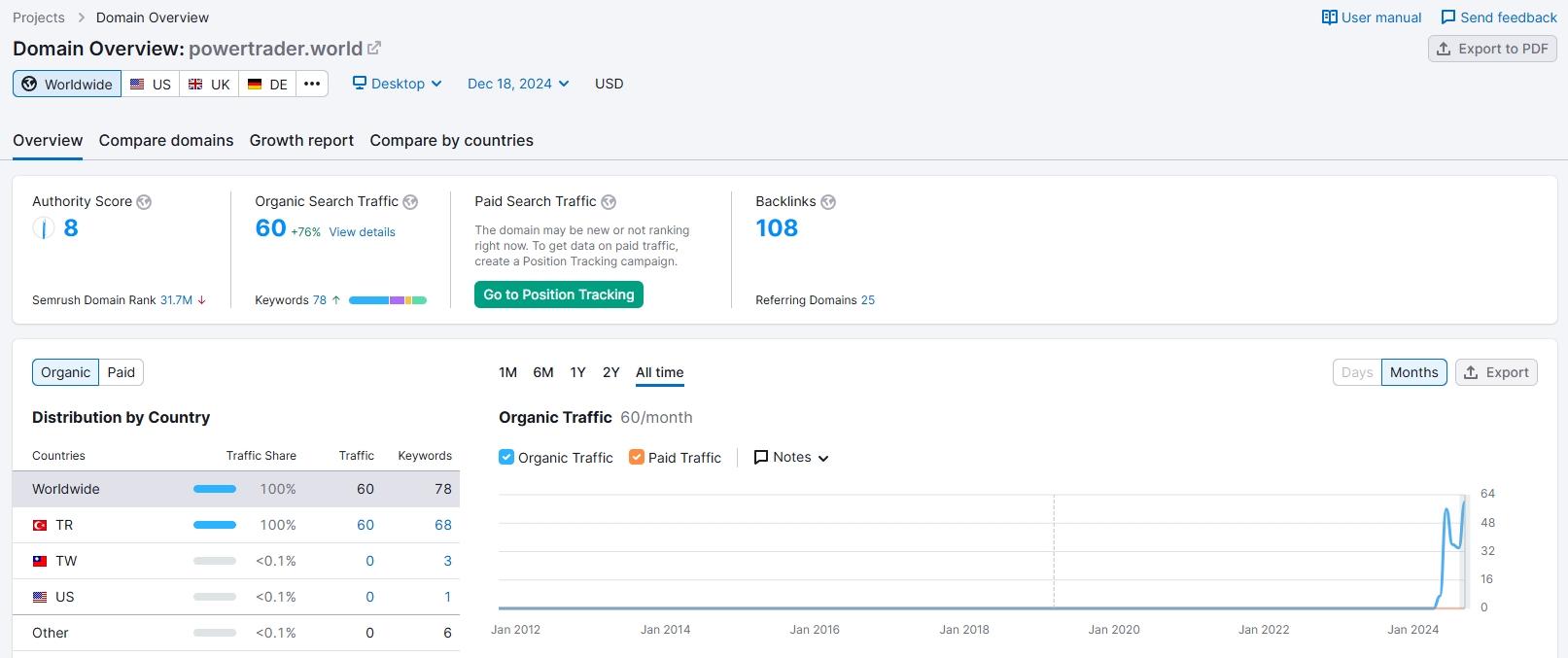Click the Projects breadcrumb link

(39, 17)
